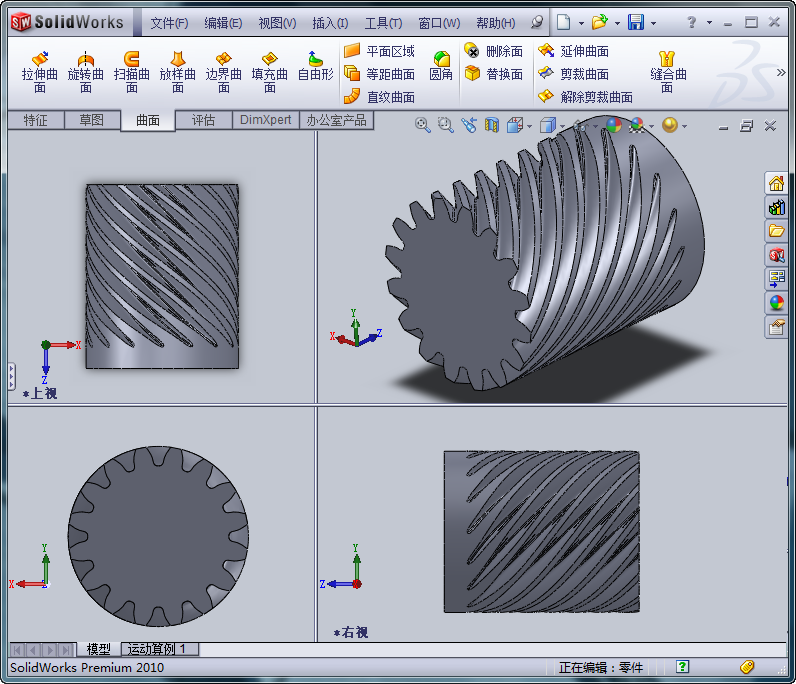Click the Edit Appearance color ball icon
The height and width of the screenshot is (684, 796).
point(614,125)
